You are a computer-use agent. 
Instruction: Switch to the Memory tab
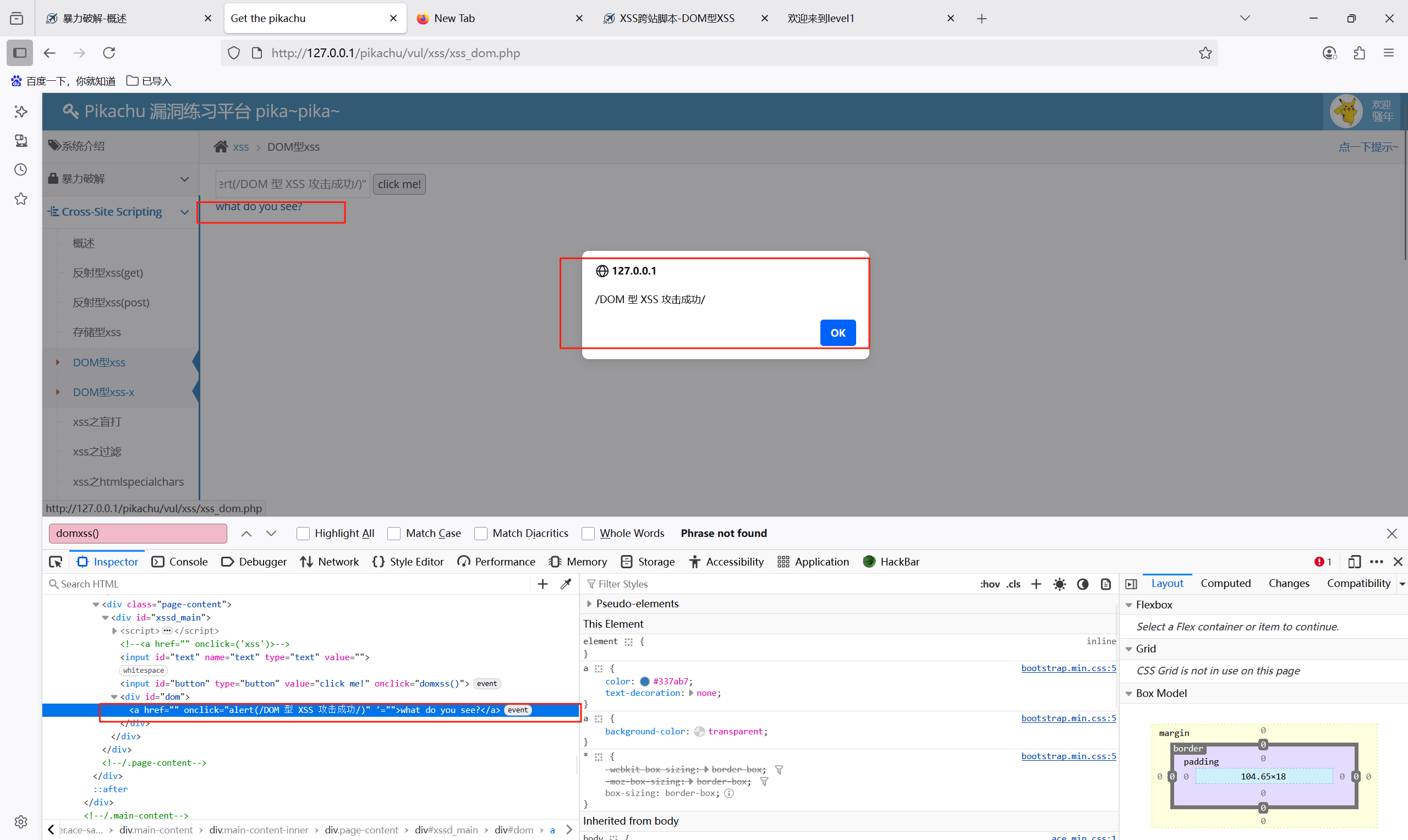point(578,562)
